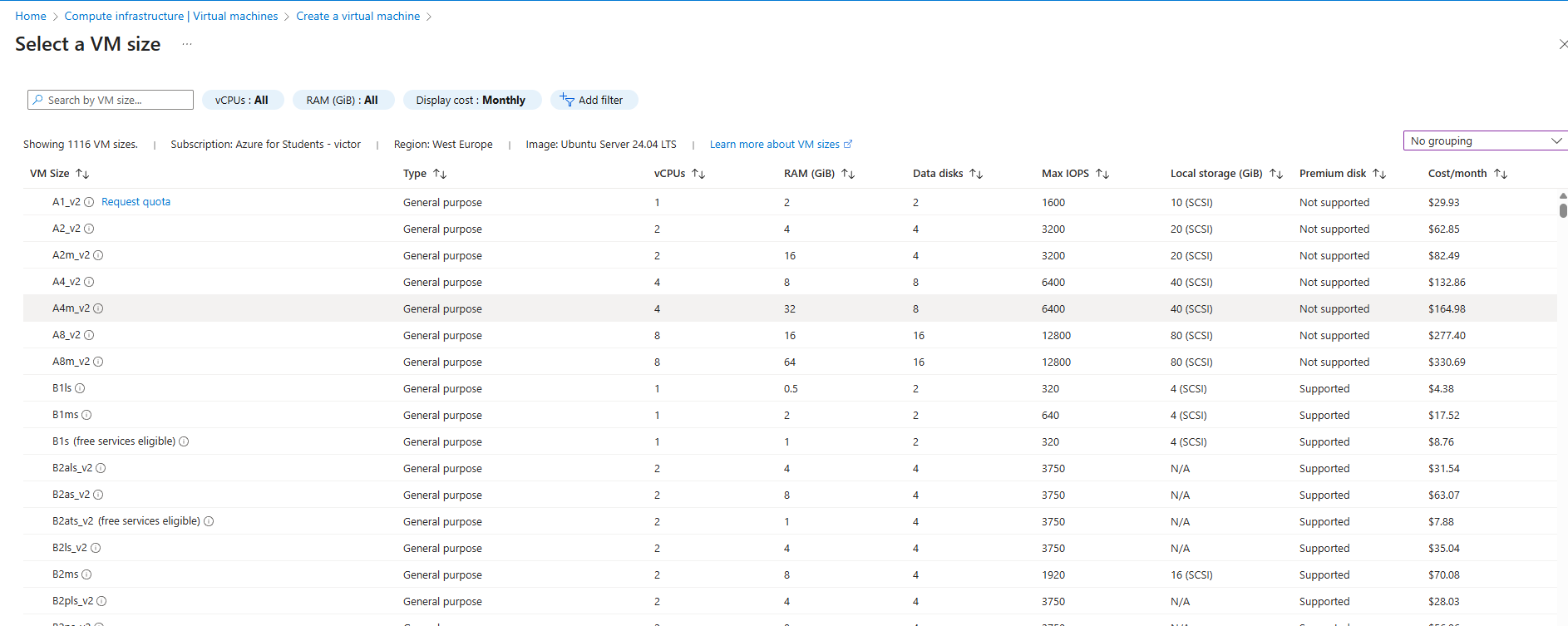Click the info icon next to B2as_v2
This screenshot has width=1568, height=626.
[x=98, y=495]
